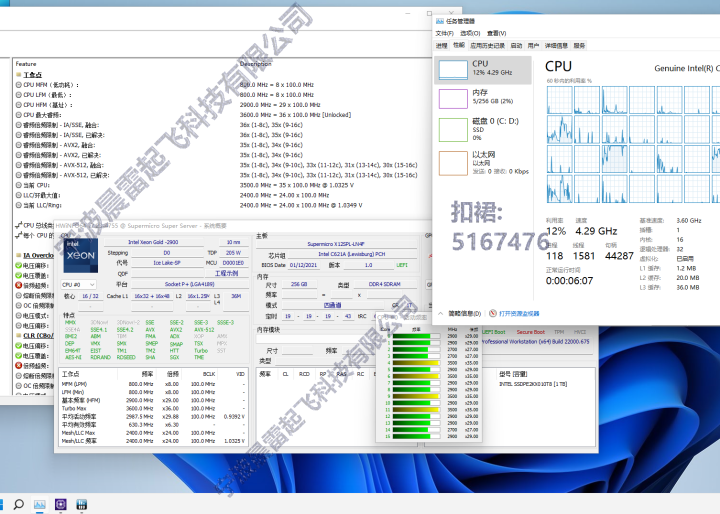Viewport: 720px width, 514px height.
Task: Click the Task Manager title bar icon
Action: [x=439, y=21]
